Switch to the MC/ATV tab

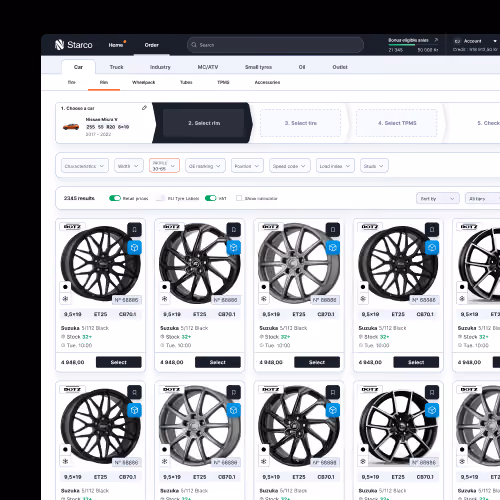[x=208, y=67]
